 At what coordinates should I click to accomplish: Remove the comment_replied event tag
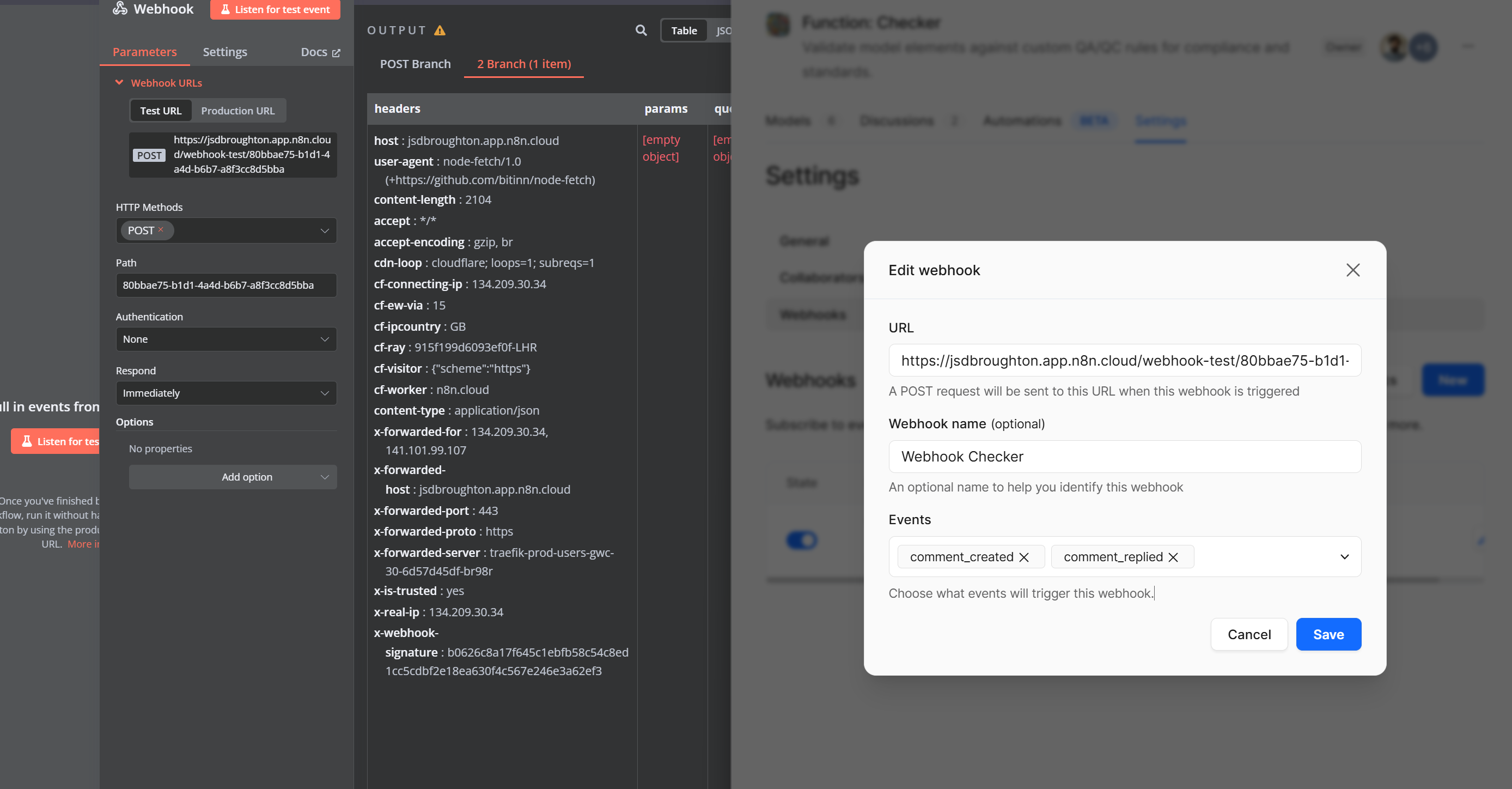[1173, 557]
